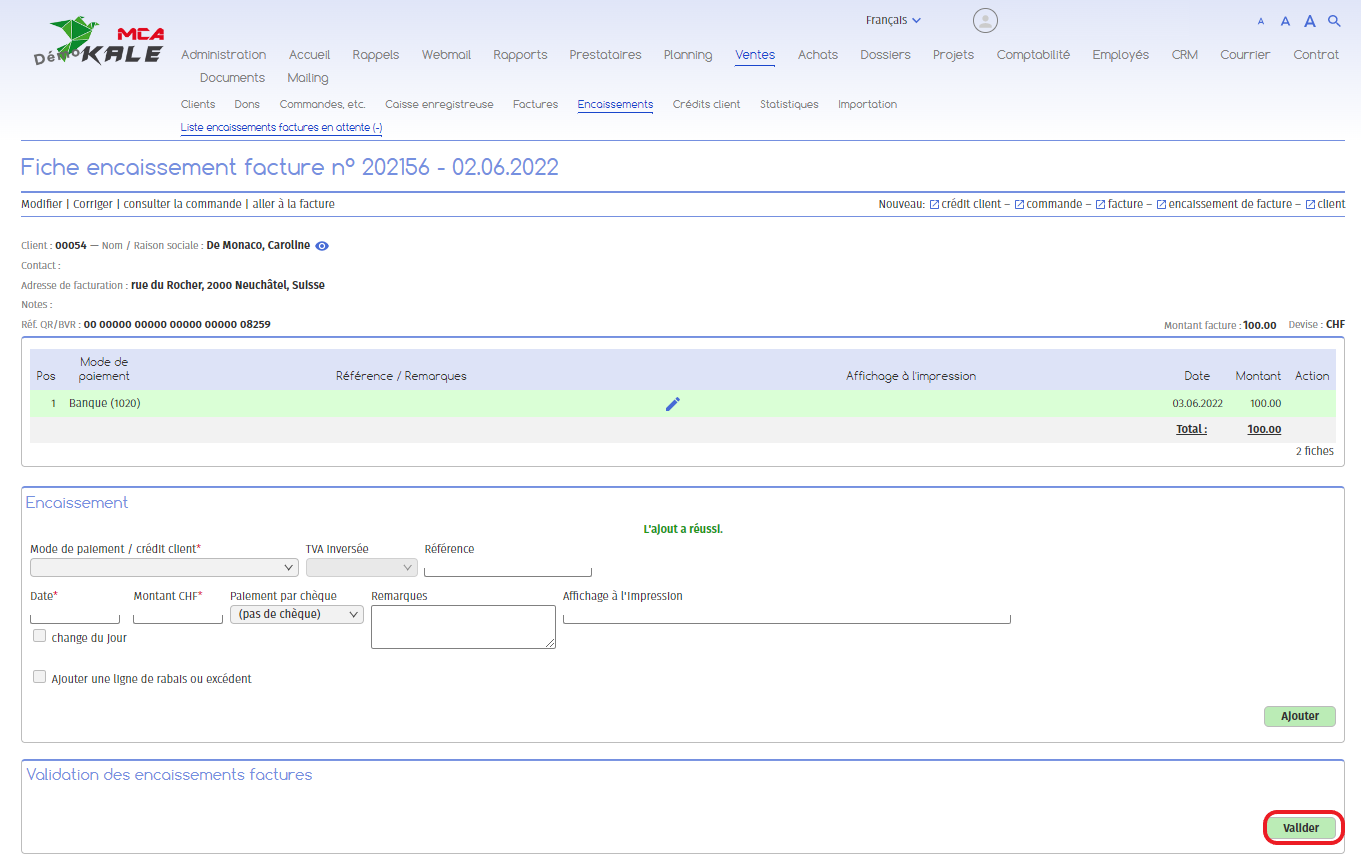Click the MCA Kale logo
Screen dimensions: 1361x861
pos(98,42)
